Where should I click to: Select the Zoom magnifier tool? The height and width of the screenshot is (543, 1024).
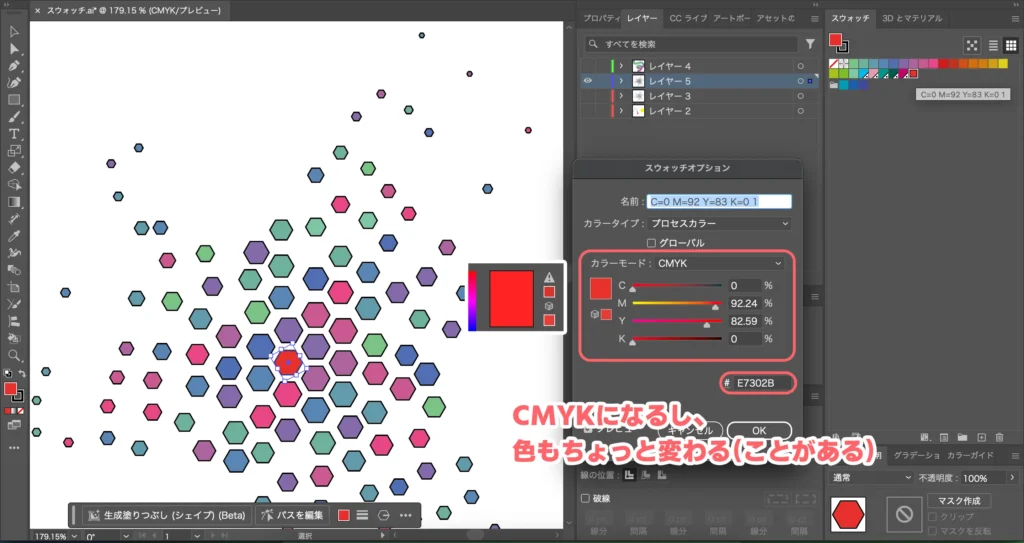pyautogui.click(x=14, y=355)
